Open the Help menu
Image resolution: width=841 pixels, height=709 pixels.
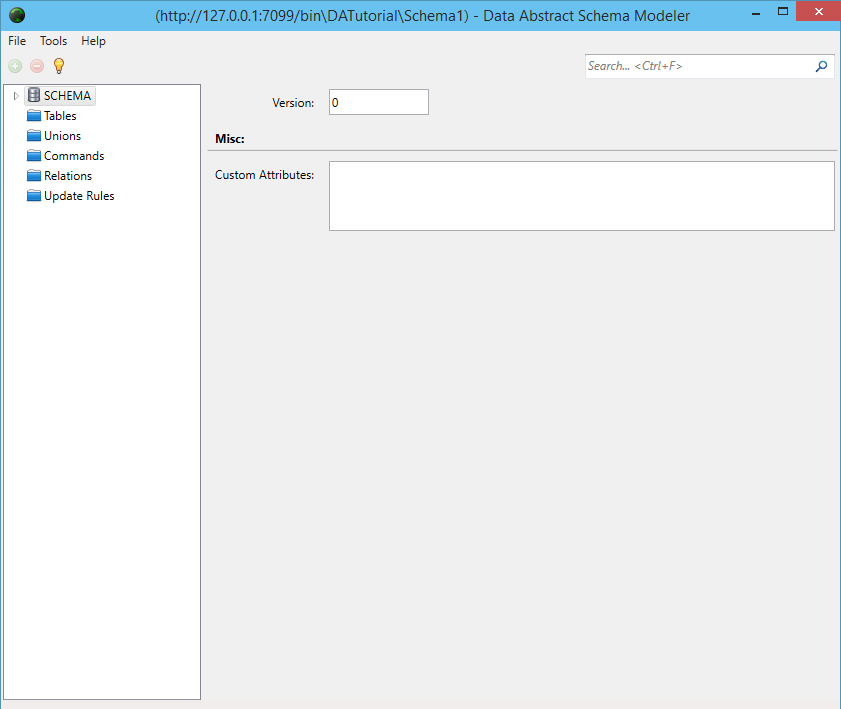click(93, 41)
